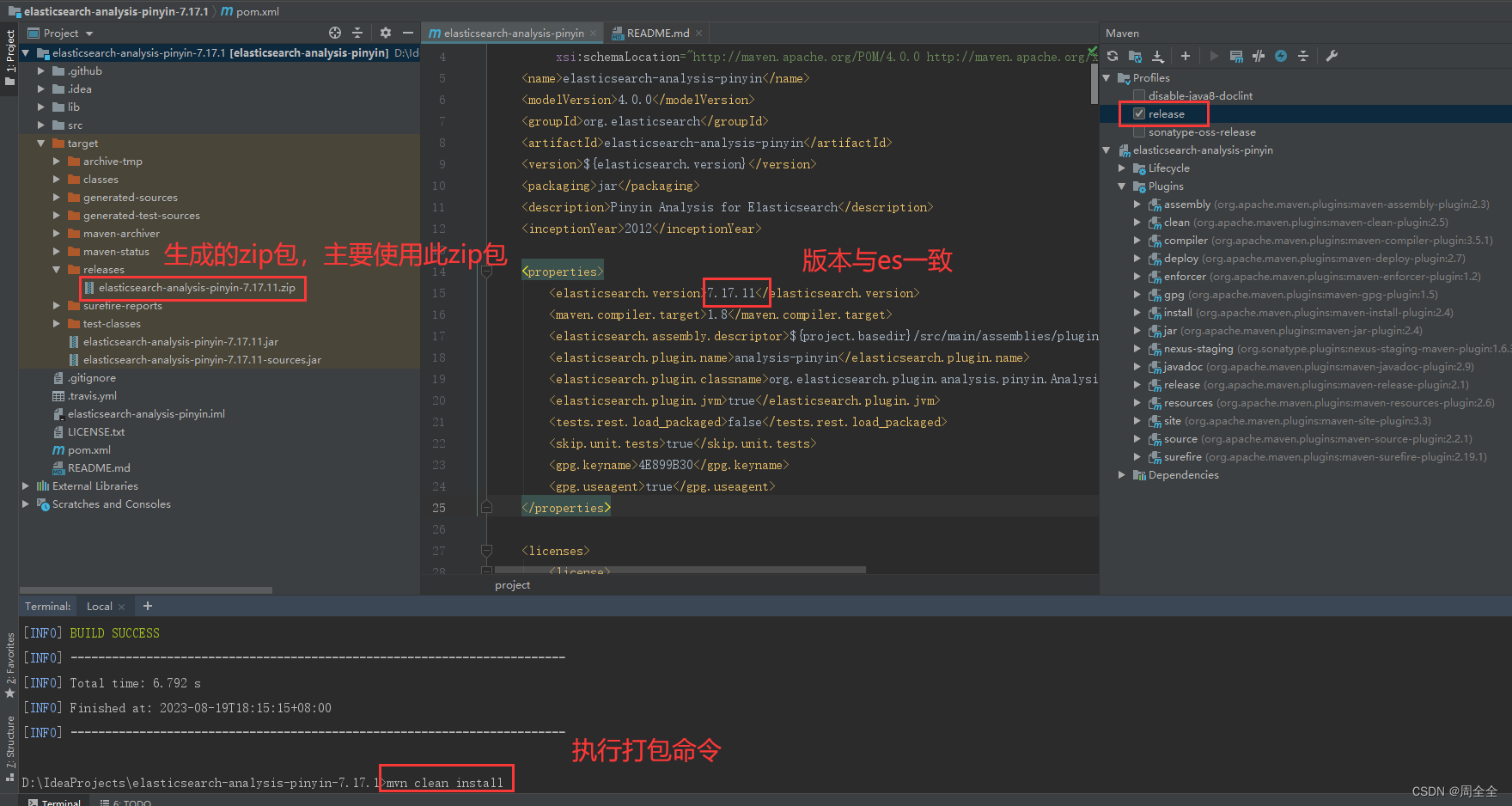This screenshot has width=1512, height=806.
Task: Open Favorites side tool window
Action: [10, 665]
